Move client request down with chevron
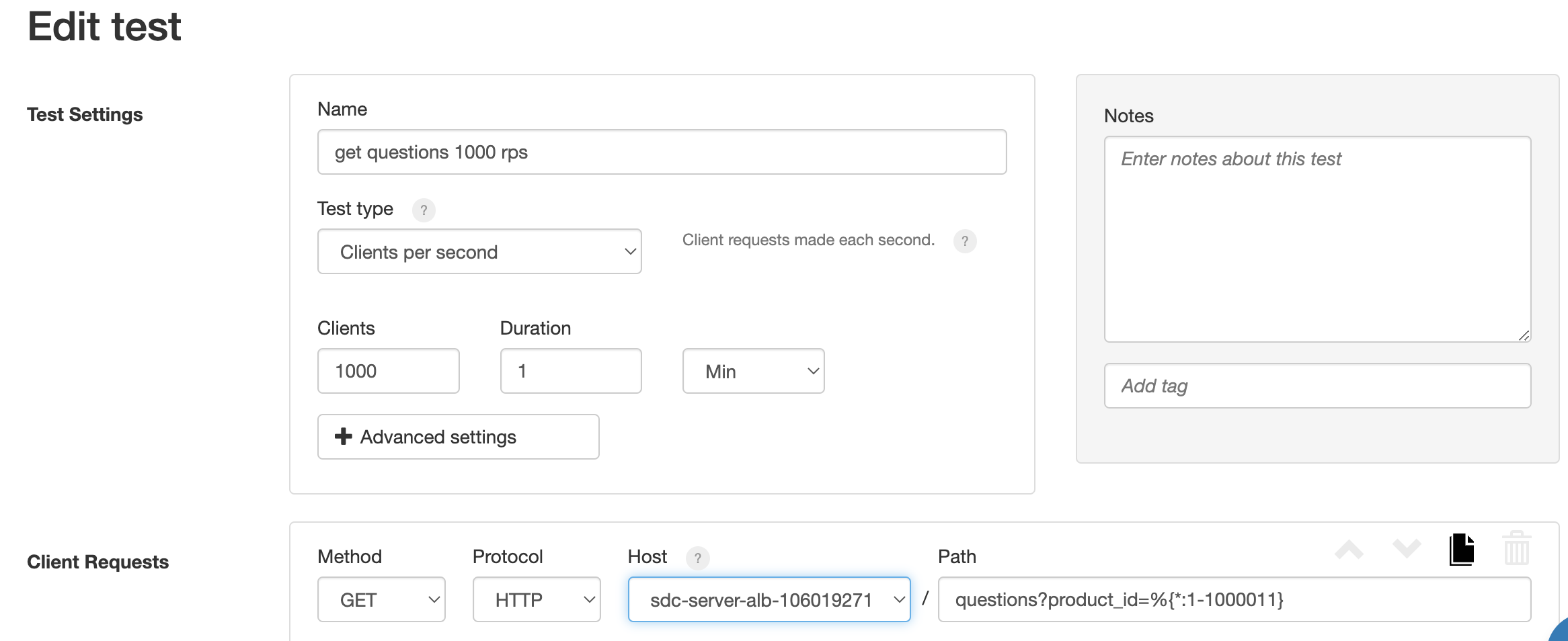Image resolution: width=1568 pixels, height=641 pixels. [x=1407, y=548]
